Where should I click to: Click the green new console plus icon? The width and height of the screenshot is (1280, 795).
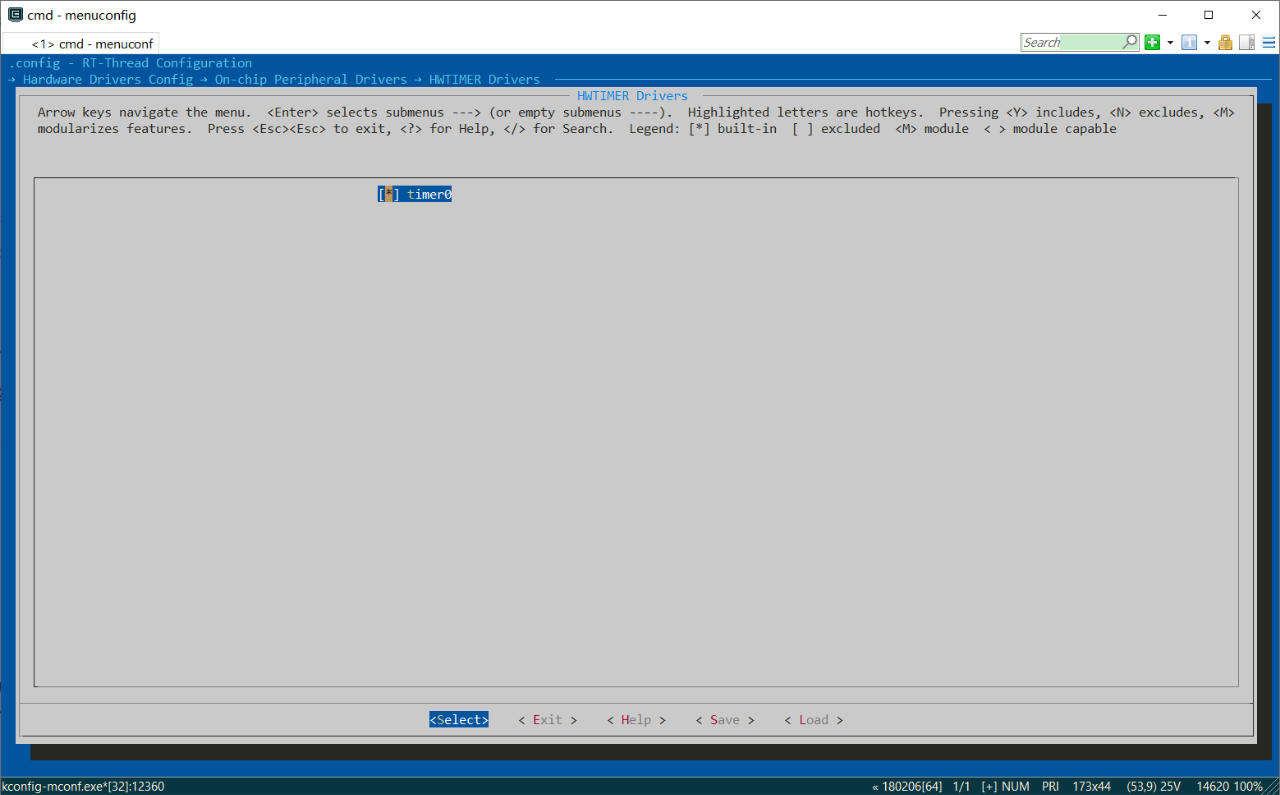tap(1152, 42)
